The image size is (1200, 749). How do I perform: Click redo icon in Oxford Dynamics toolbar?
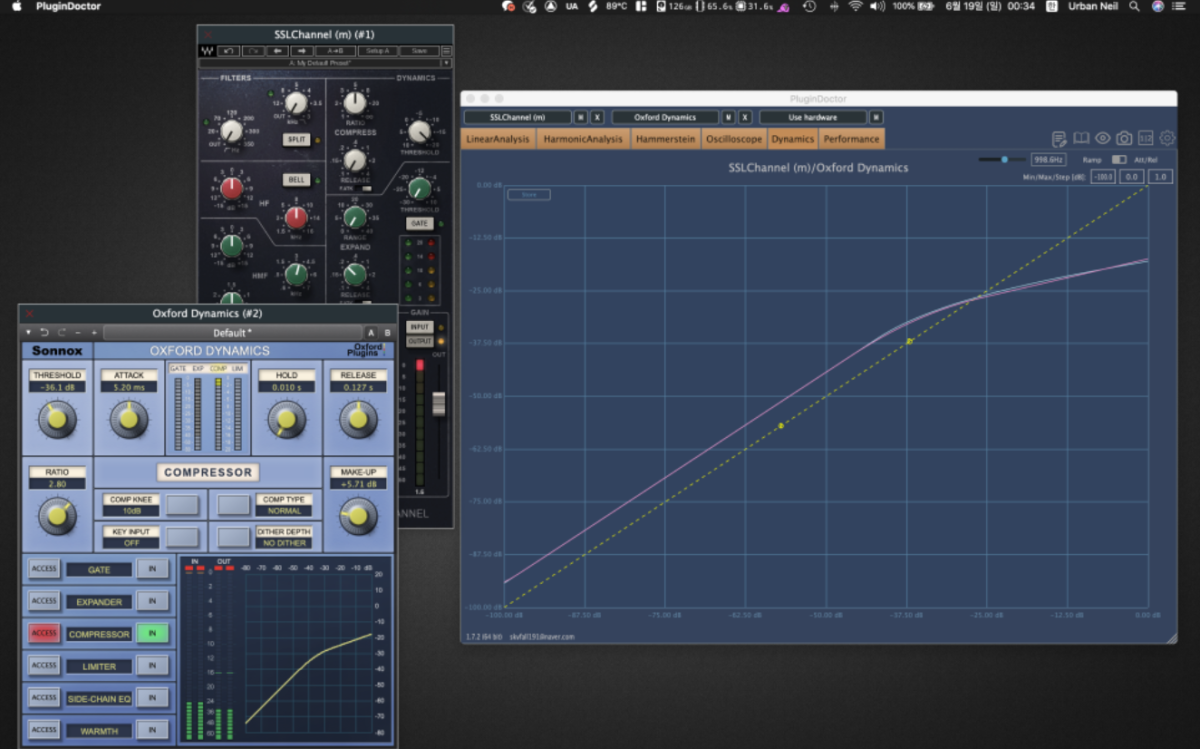click(x=61, y=332)
